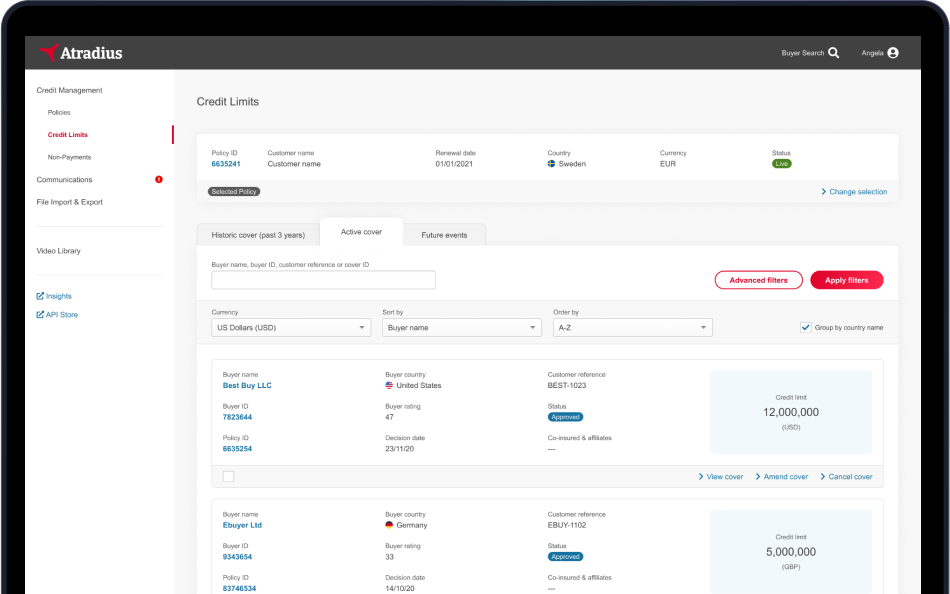Screen dimensions: 950x594
Task: Open Best Buy LLC buyer link
Action: [x=247, y=385]
